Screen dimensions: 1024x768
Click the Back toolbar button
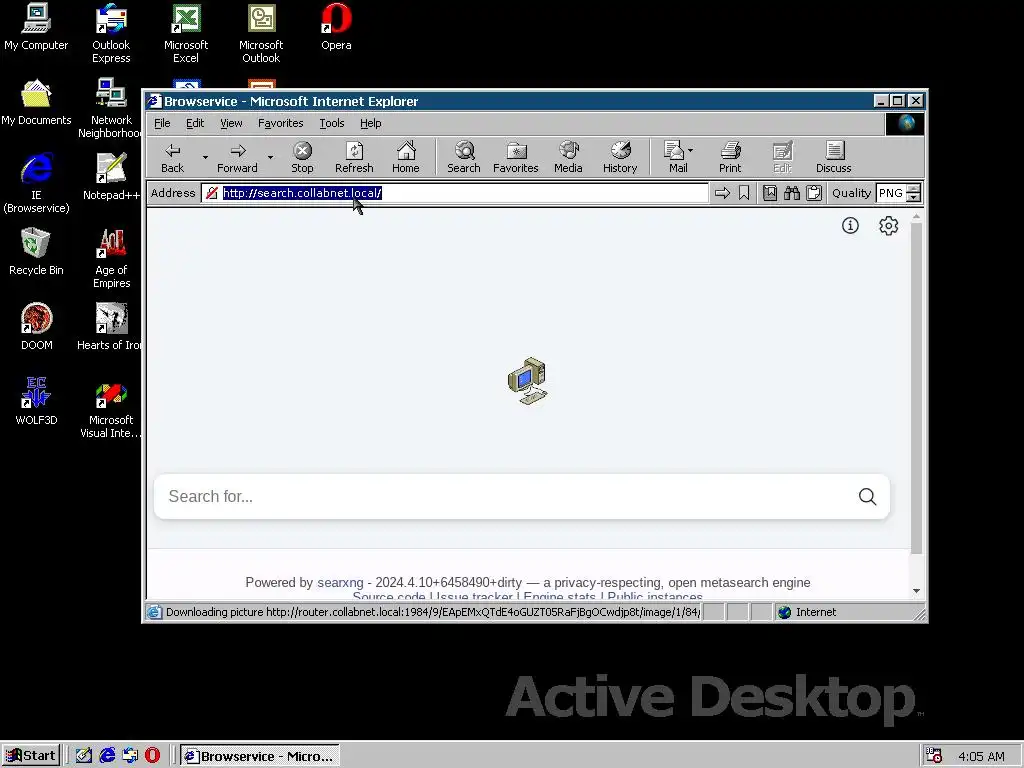point(172,157)
